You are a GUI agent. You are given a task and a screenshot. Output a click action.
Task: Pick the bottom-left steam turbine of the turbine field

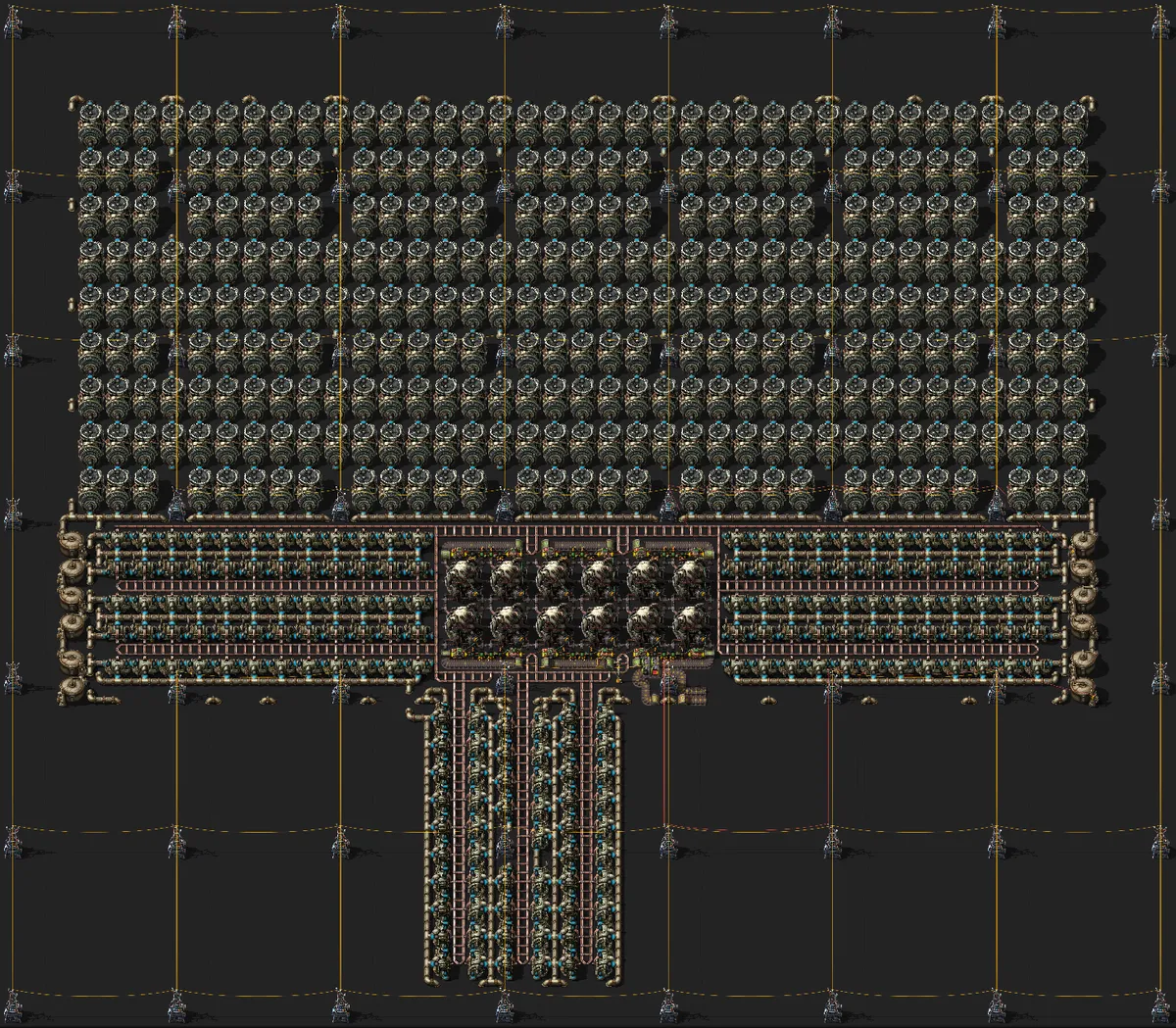[x=90, y=491]
